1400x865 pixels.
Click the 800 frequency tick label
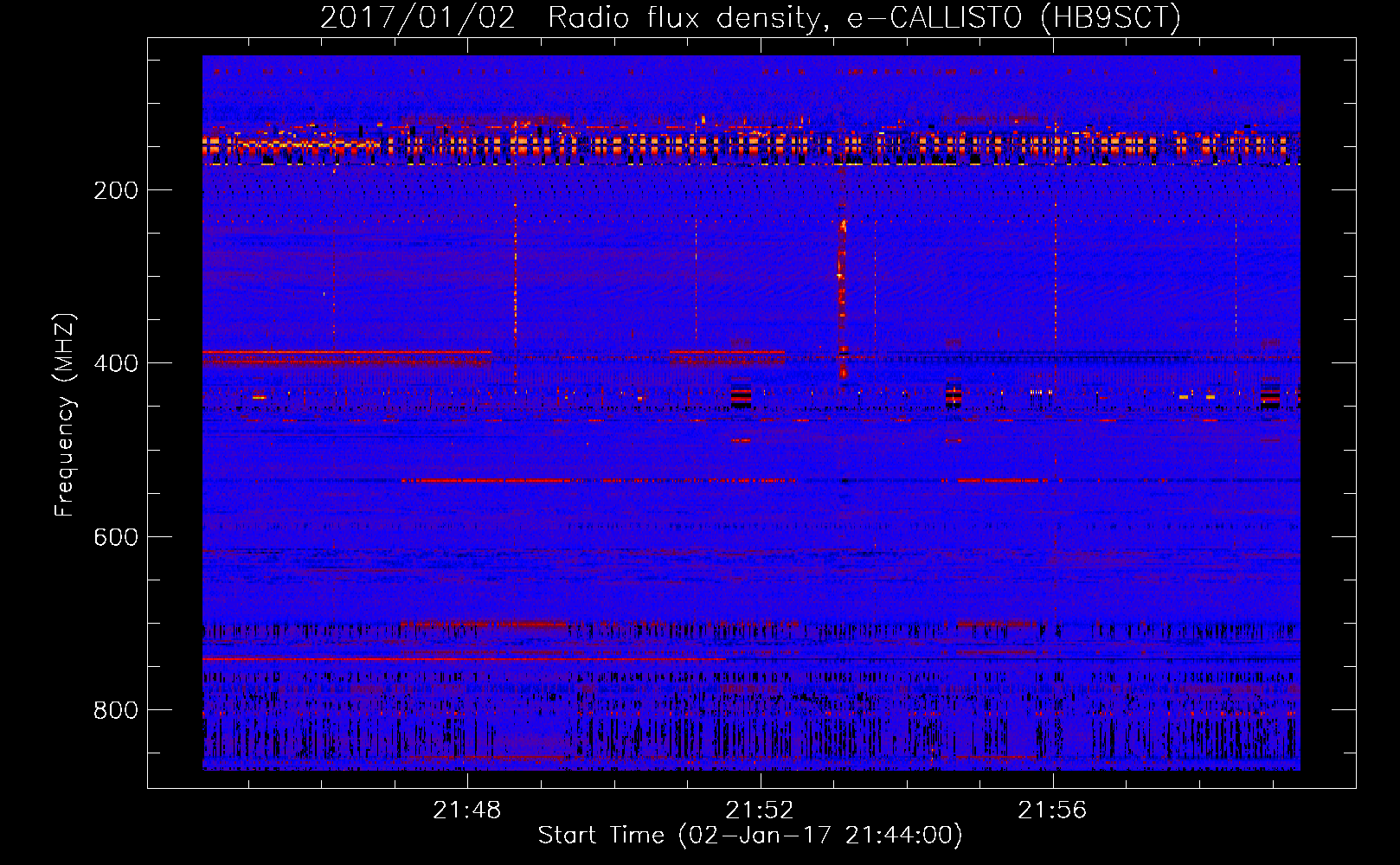point(116,710)
